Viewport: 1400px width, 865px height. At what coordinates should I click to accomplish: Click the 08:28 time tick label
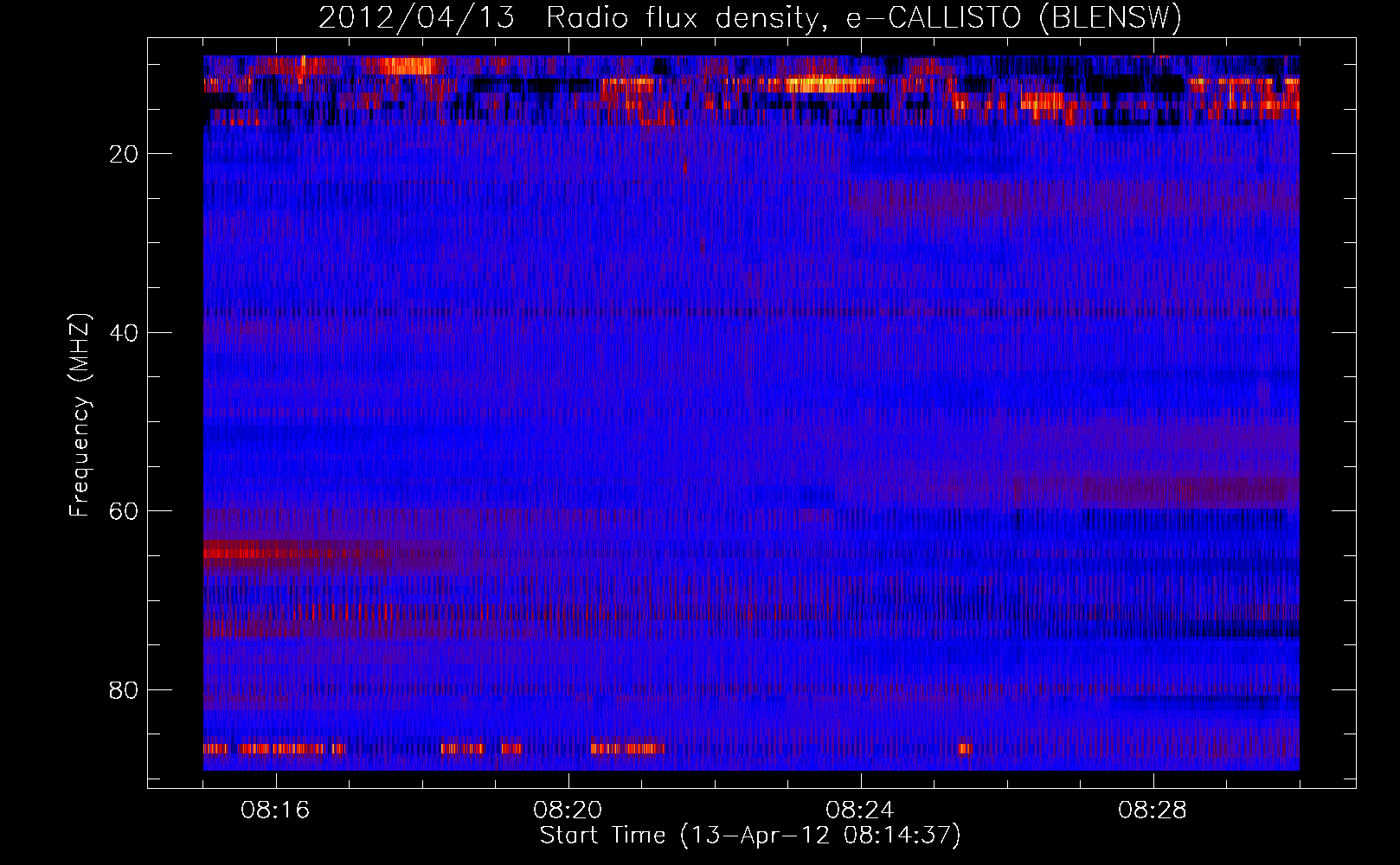(x=1153, y=811)
